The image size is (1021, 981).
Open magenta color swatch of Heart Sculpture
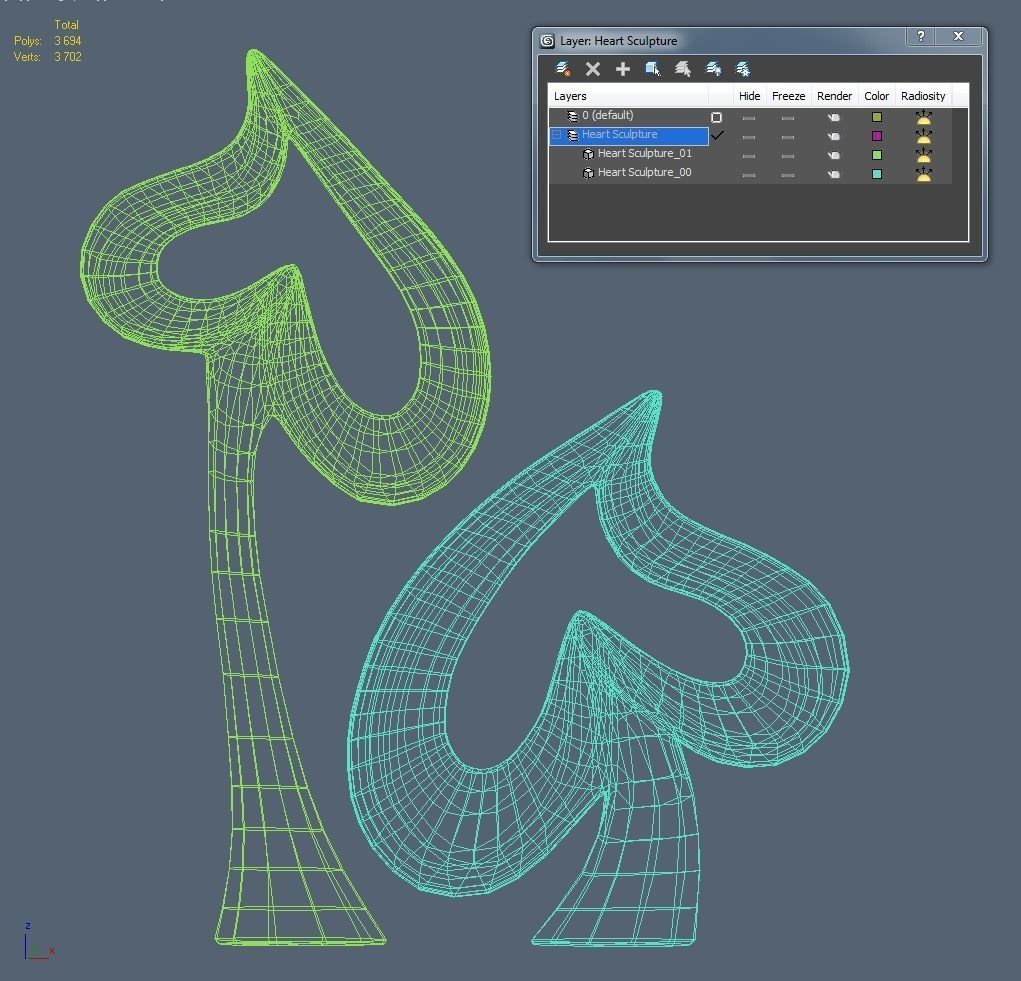(877, 136)
